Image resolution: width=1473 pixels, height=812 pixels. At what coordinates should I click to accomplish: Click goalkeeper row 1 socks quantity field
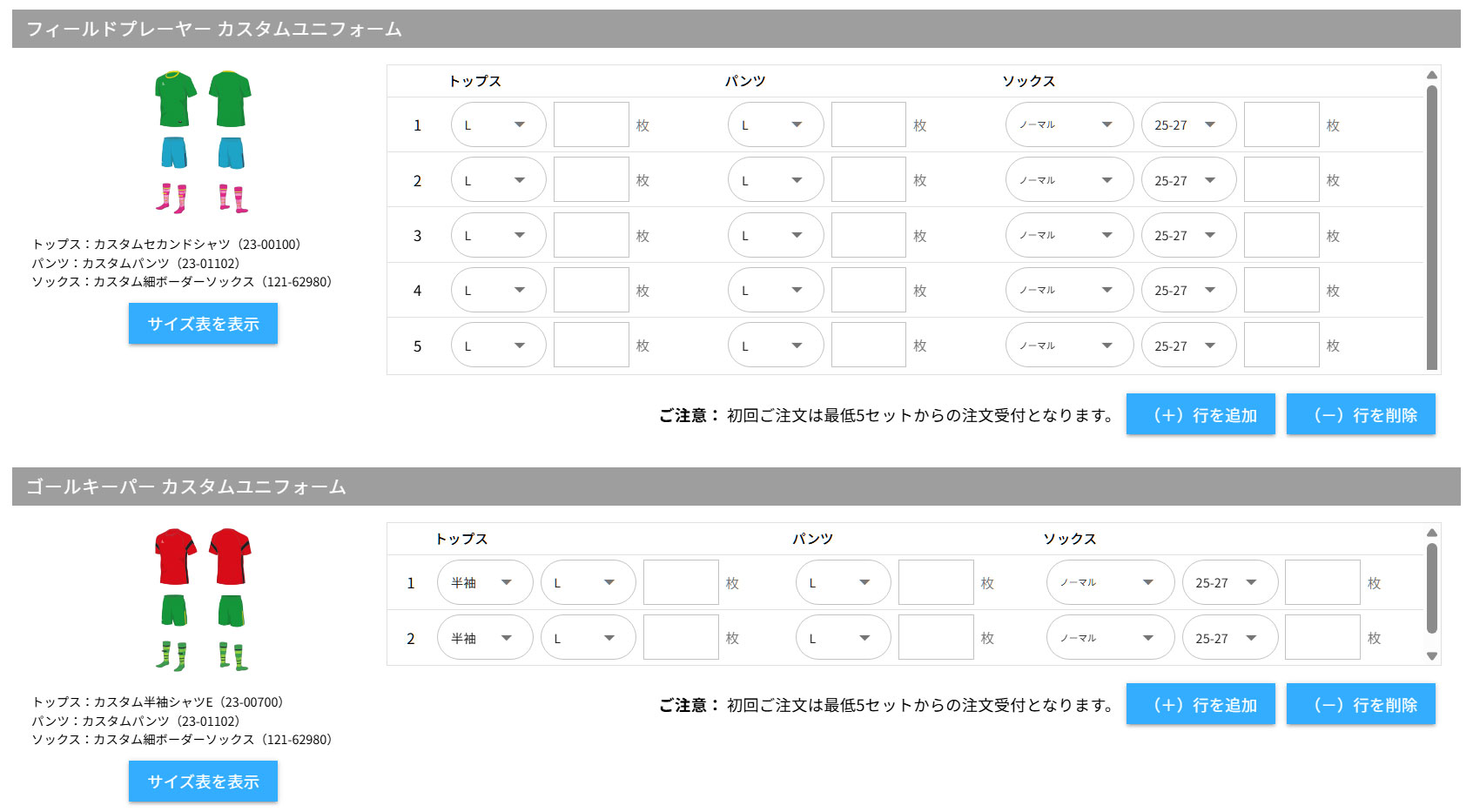point(1322,583)
